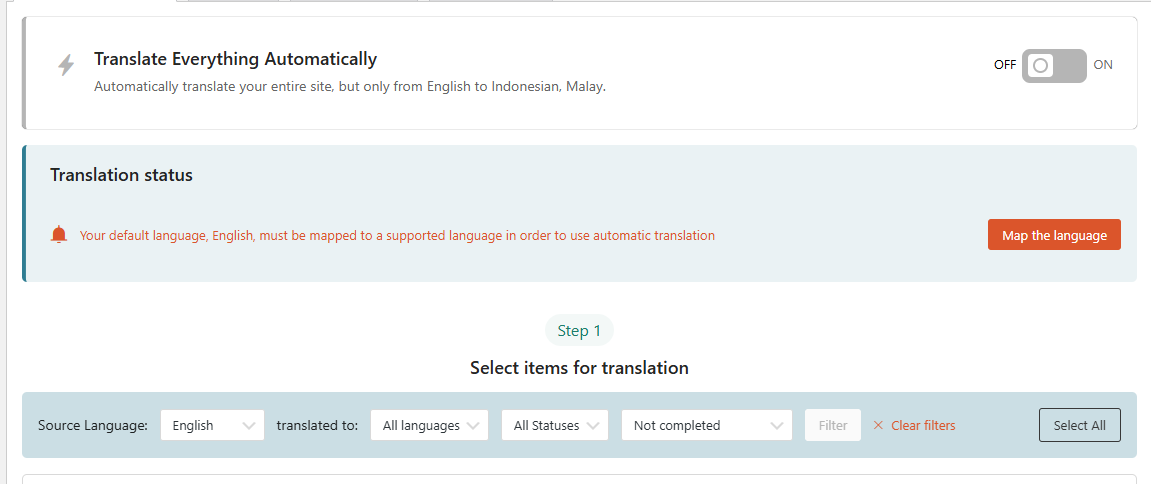
Task: Click the Translate Everything Automatically title
Action: [236, 59]
